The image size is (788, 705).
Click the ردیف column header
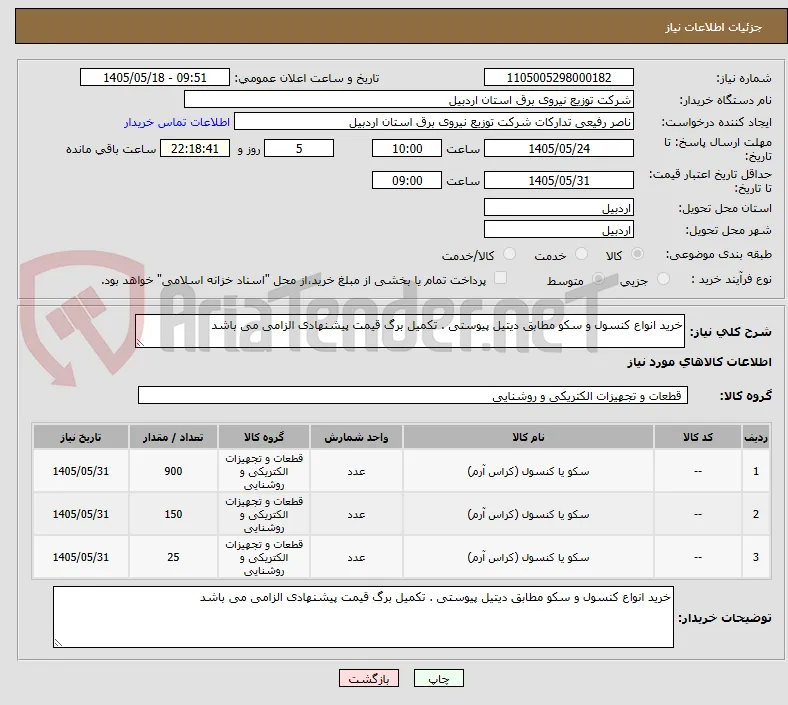tap(755, 437)
